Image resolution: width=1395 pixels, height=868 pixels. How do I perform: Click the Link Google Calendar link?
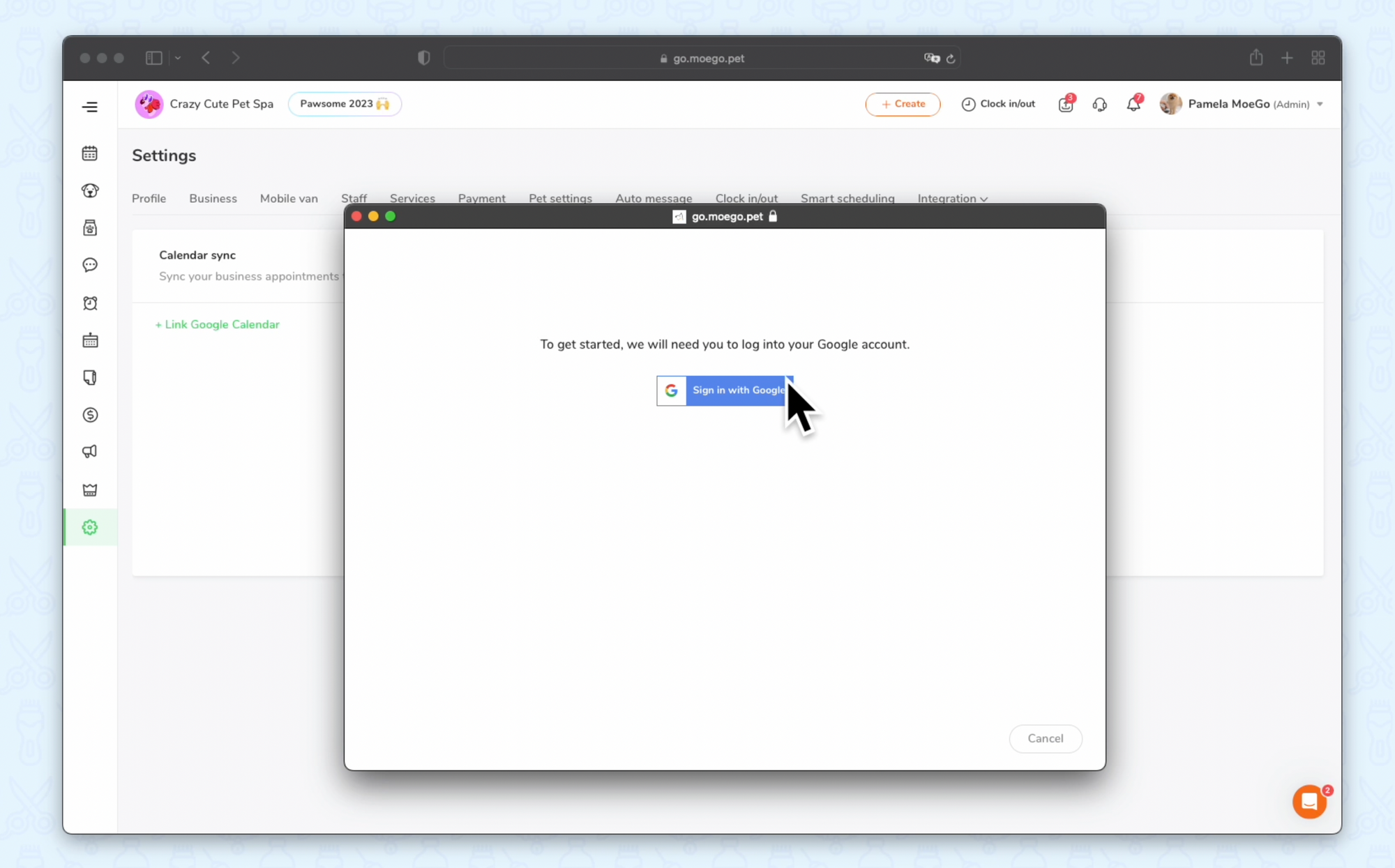217,324
